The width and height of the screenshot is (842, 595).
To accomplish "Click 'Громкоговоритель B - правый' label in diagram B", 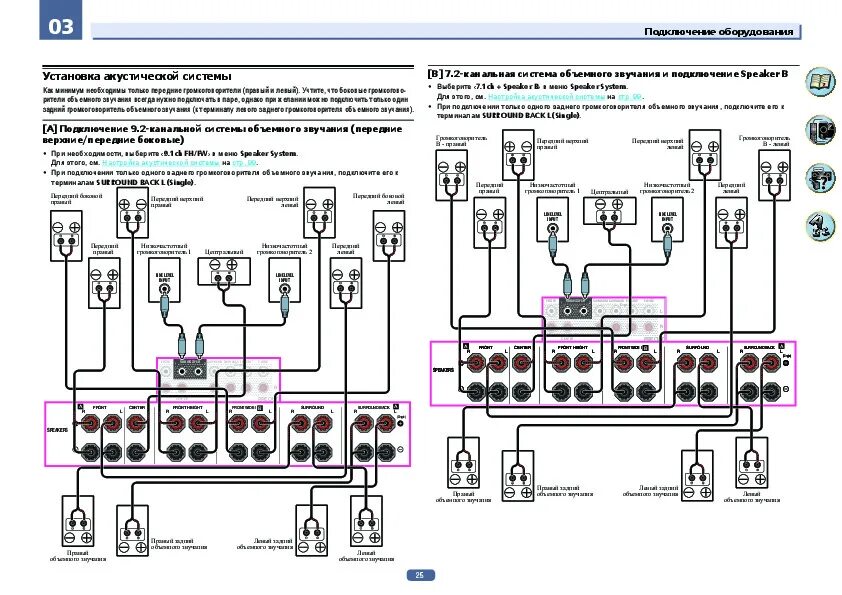I will [461, 141].
